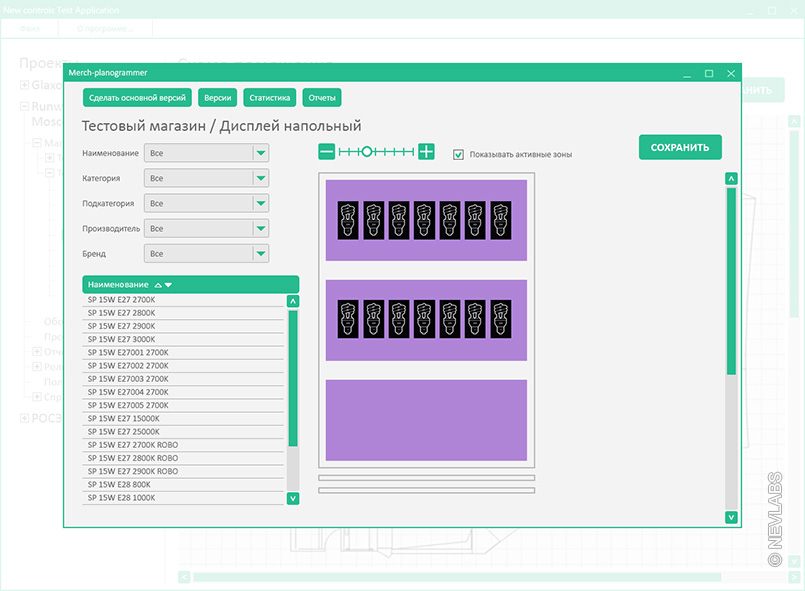Viewport: 805px width, 591px height.
Task: Open the Статистика section
Action: (270, 98)
